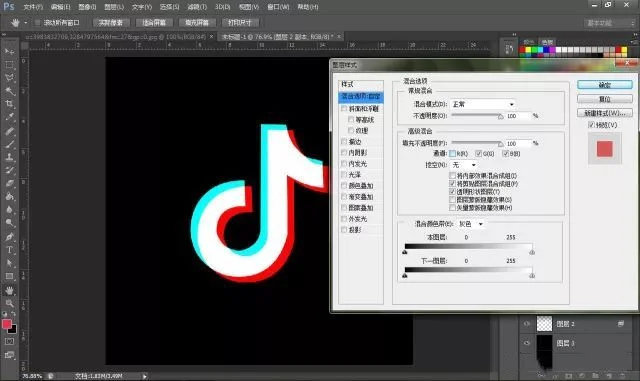Click the 新建样式(W) button
The width and height of the screenshot is (640, 381).
pos(605,113)
